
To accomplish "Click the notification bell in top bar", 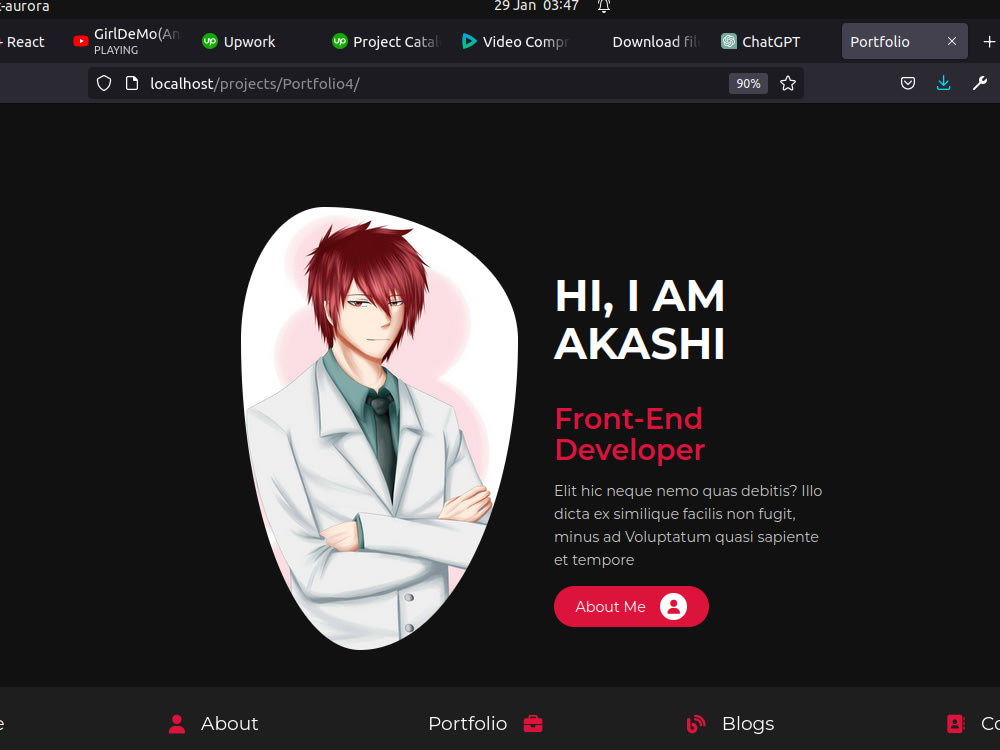I will click(x=604, y=6).
